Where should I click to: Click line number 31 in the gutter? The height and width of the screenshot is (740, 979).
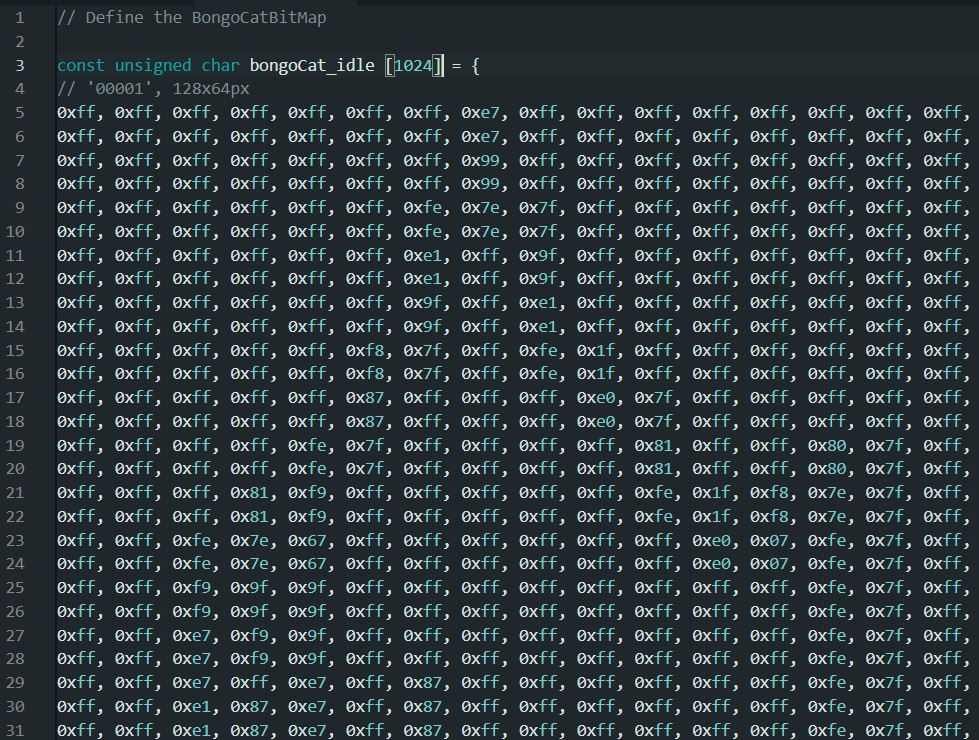[15, 729]
